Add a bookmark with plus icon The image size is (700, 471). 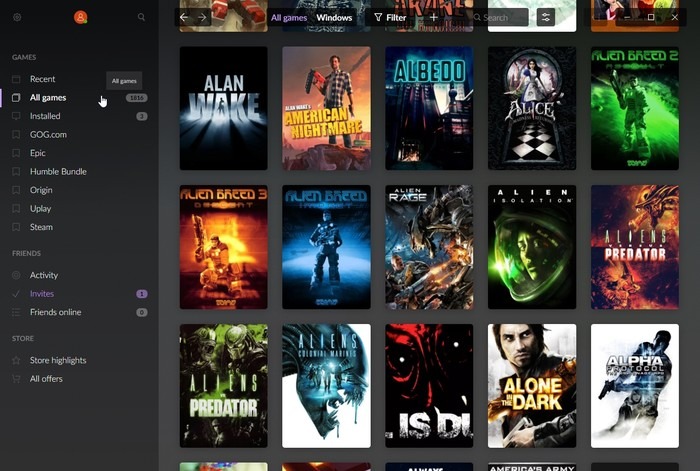click(x=433, y=17)
